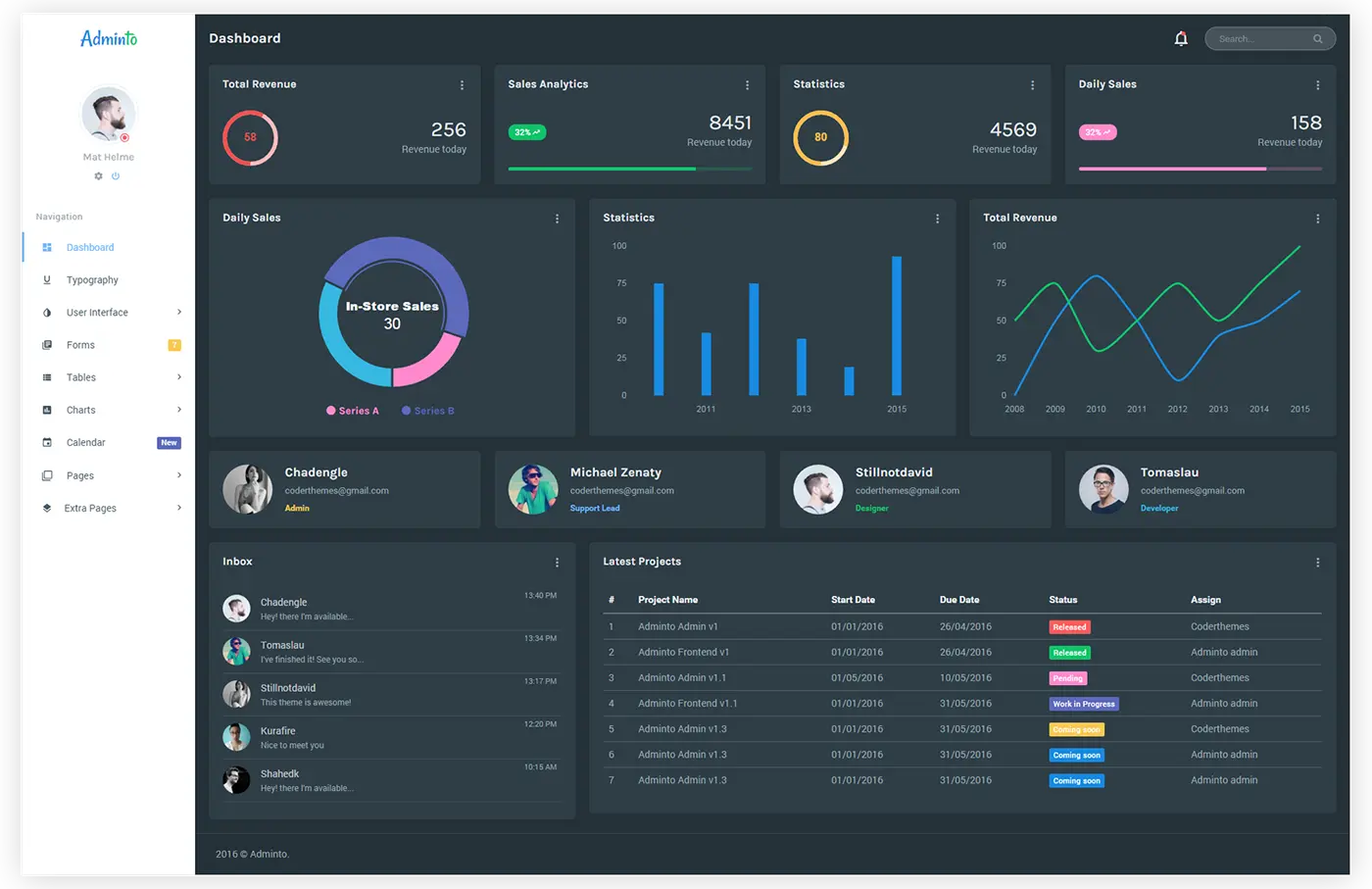The width and height of the screenshot is (1372, 889).
Task: Open options menu for top Daily Sales card
Action: tap(1318, 85)
